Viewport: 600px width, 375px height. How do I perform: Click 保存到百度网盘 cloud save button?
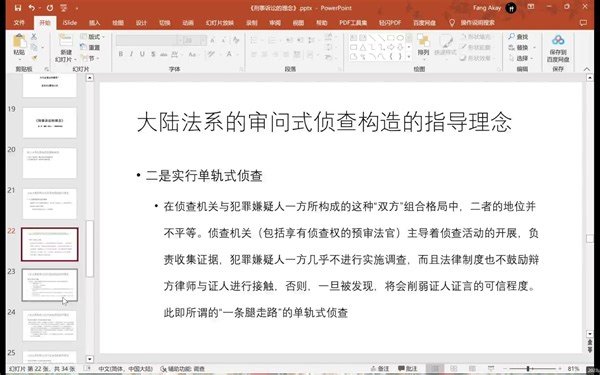558,49
